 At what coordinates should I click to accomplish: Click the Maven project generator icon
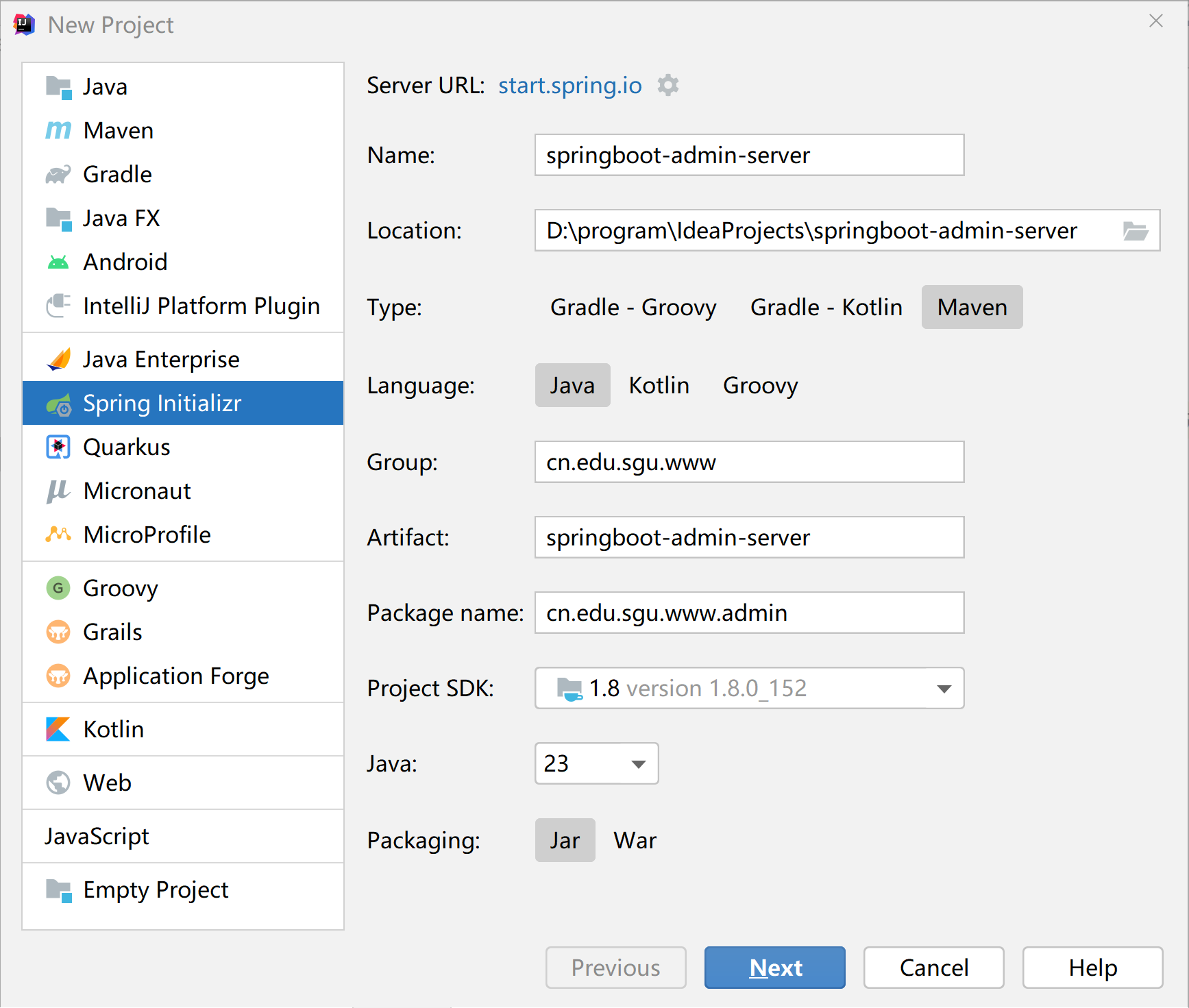[58, 130]
